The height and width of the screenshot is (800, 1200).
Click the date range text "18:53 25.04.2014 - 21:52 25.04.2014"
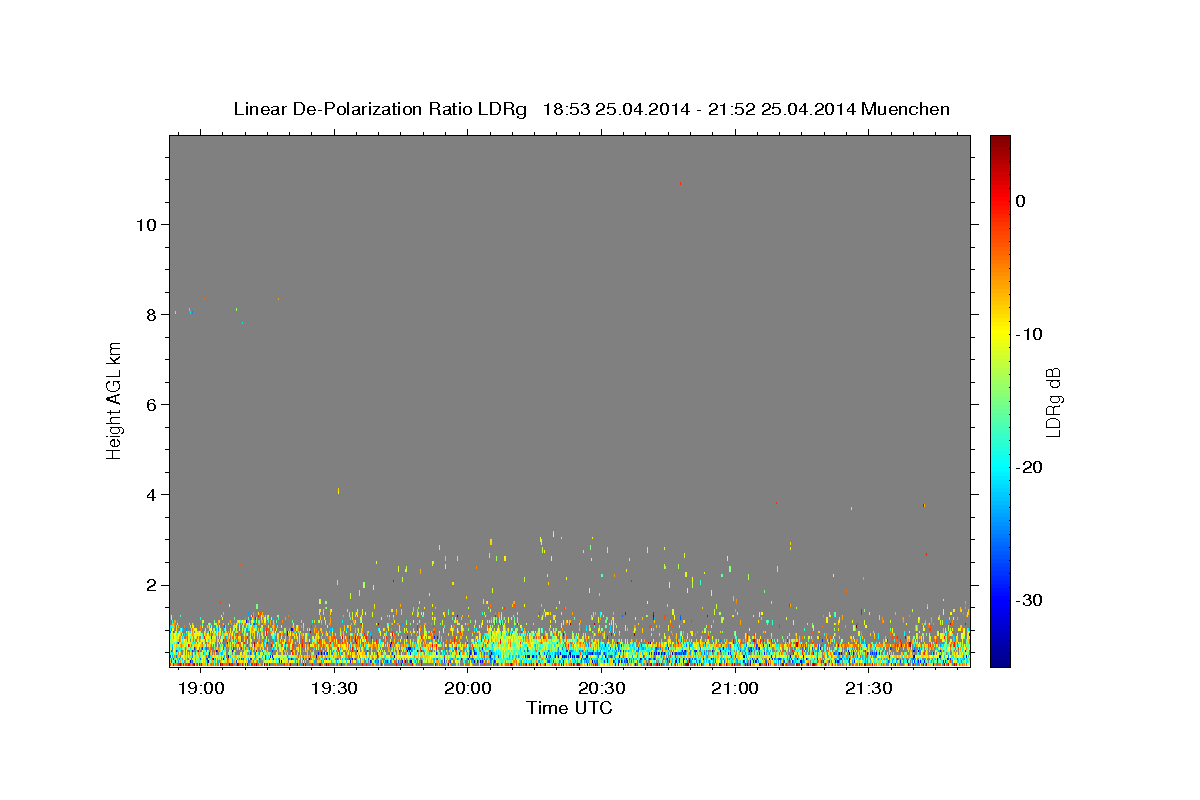tap(699, 109)
